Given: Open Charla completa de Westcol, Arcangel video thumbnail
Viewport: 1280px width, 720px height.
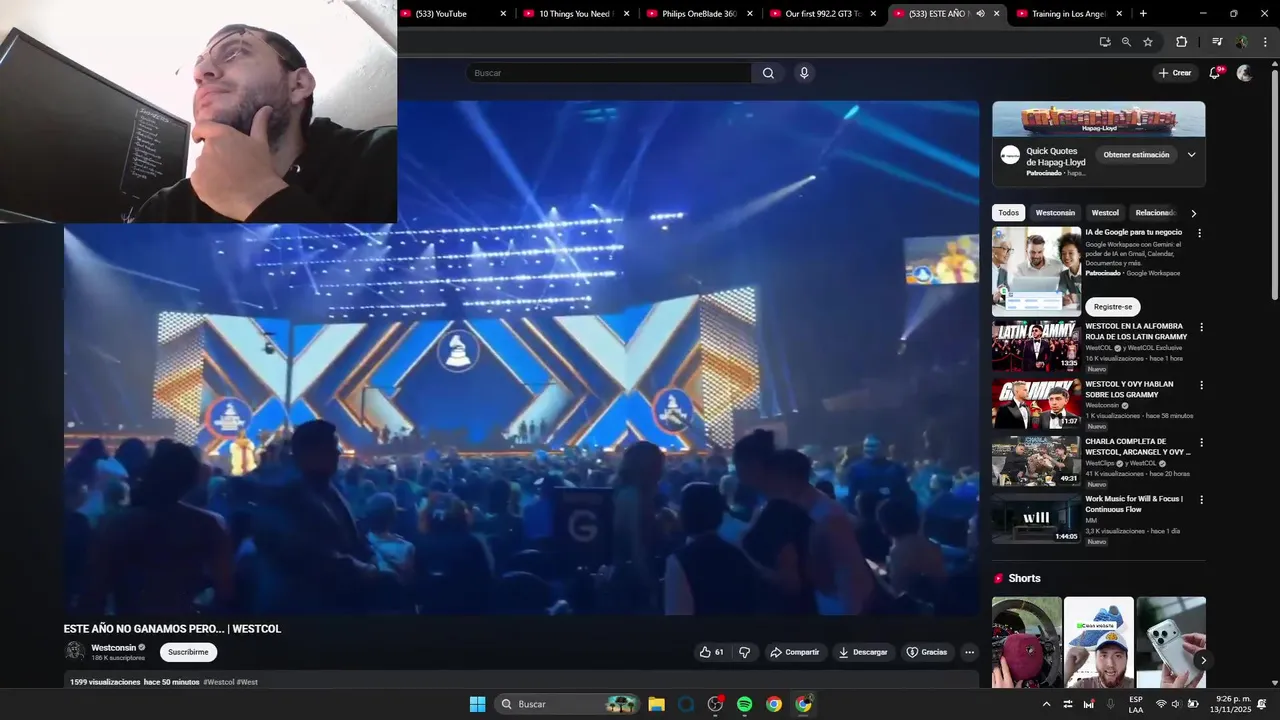Looking at the screenshot, I should (x=1036, y=461).
